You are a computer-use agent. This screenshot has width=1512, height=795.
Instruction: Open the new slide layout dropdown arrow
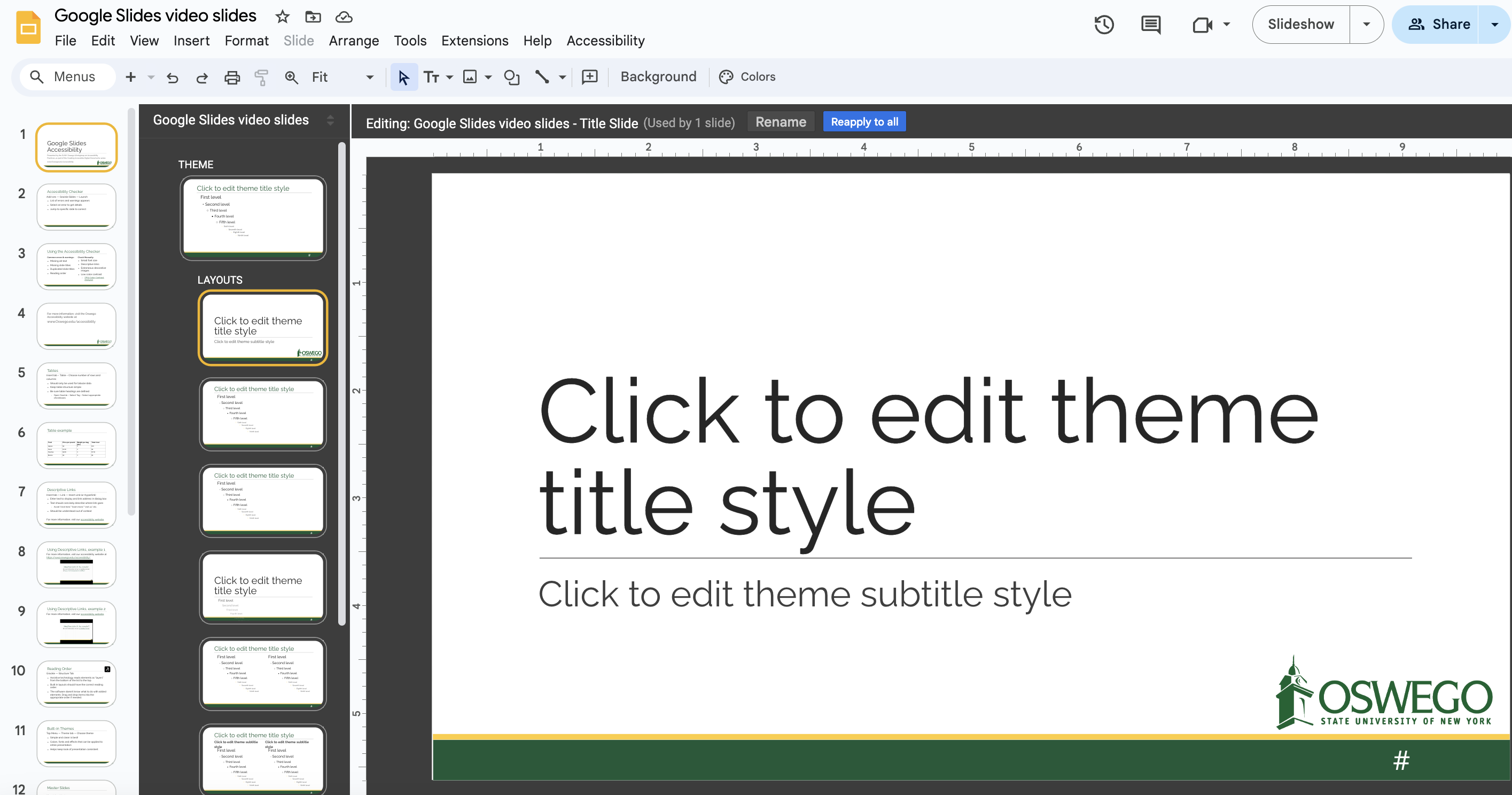coord(151,77)
